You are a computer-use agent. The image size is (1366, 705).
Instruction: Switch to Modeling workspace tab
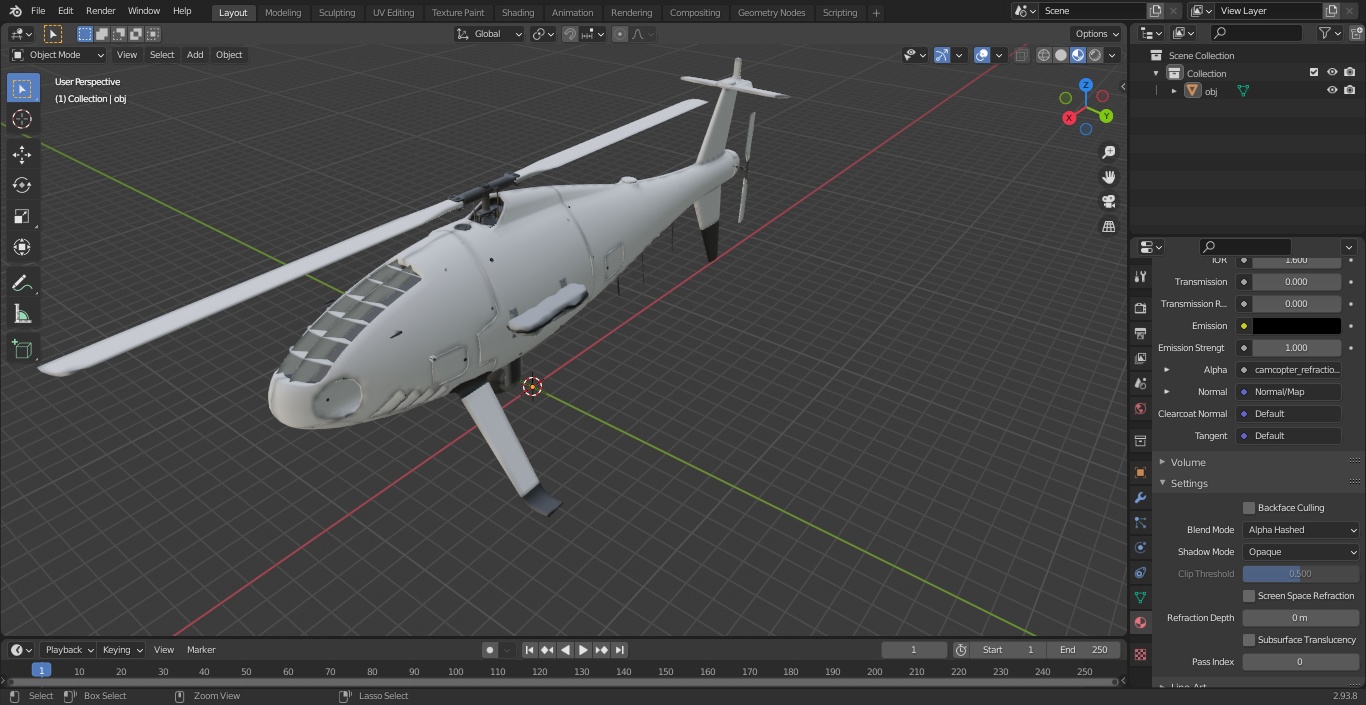tap(283, 12)
